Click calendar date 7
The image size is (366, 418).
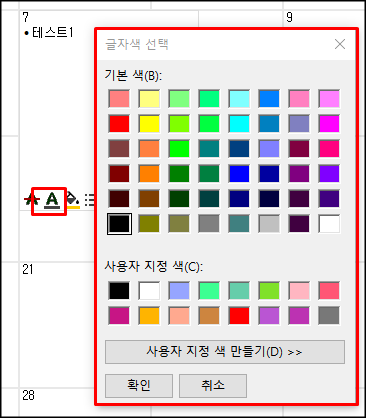click(25, 17)
